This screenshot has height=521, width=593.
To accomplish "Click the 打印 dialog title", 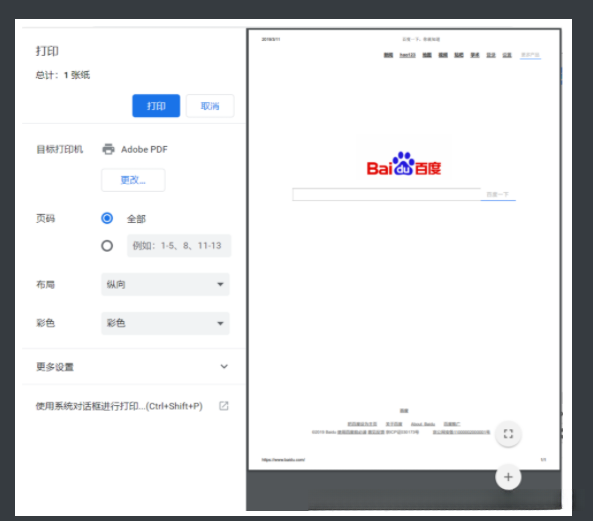I will (x=47, y=51).
